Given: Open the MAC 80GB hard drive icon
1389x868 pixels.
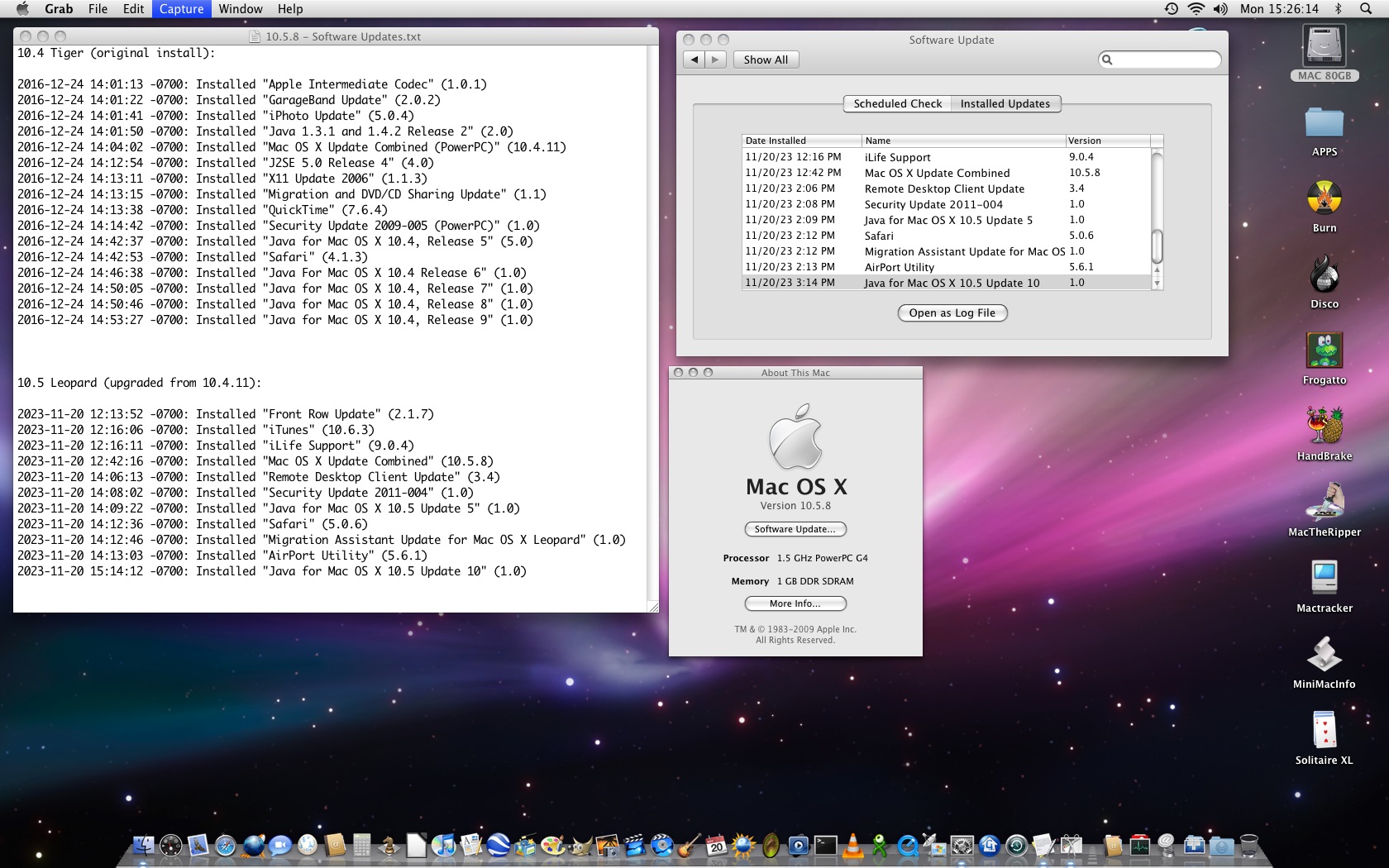Looking at the screenshot, I should 1325,46.
